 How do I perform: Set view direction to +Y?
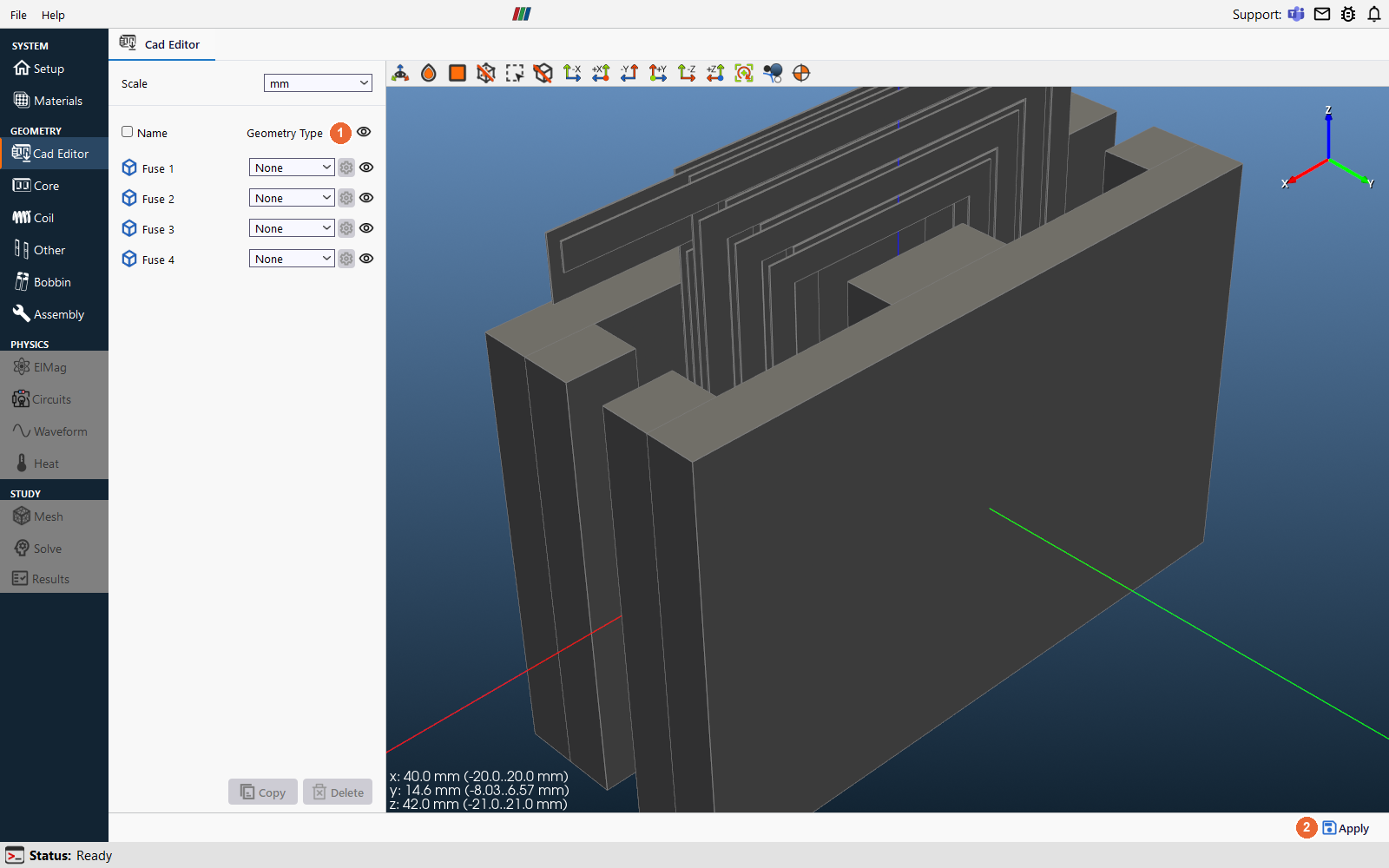(x=658, y=73)
